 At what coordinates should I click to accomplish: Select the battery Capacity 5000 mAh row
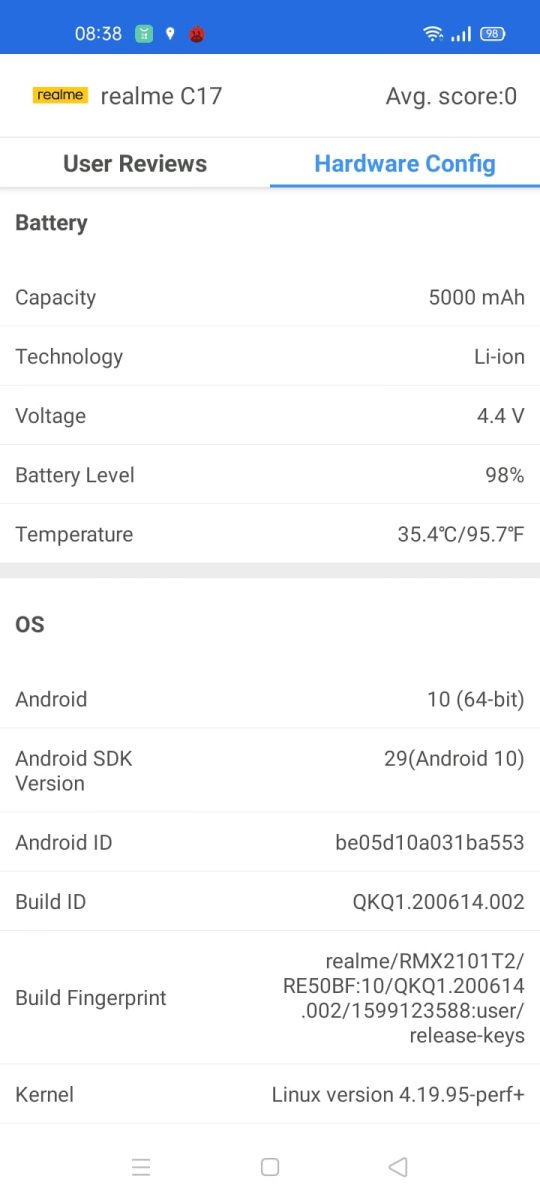click(270, 297)
